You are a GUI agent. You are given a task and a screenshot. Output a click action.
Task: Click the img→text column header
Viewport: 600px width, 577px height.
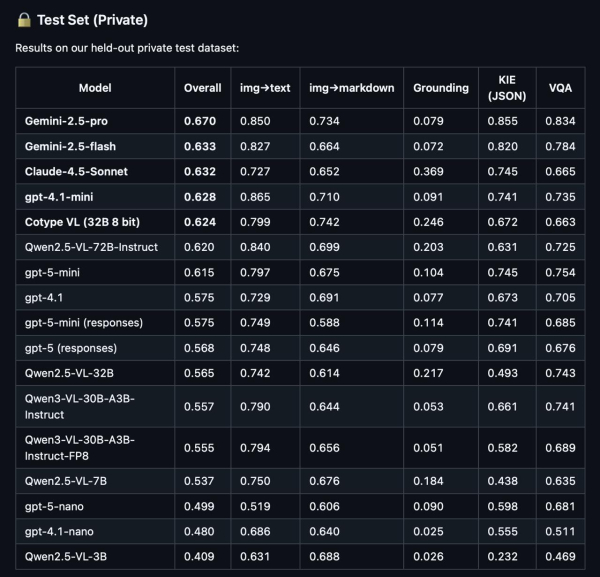(266, 88)
